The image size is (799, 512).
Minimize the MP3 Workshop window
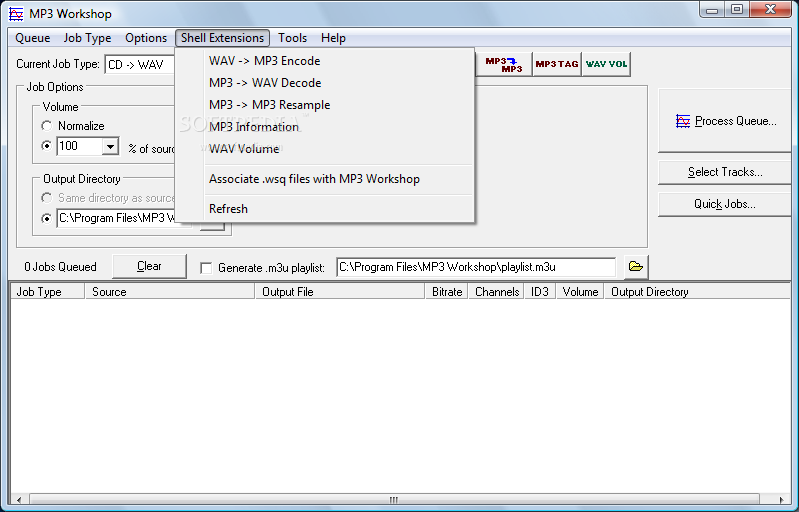pos(712,9)
